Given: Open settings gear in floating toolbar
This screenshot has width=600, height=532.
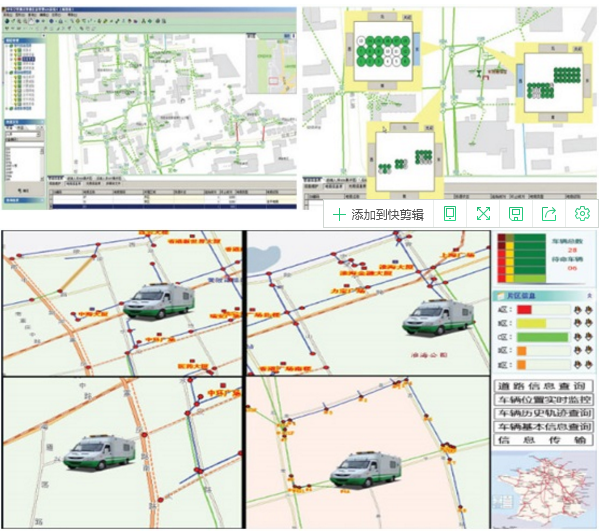Looking at the screenshot, I should 582,214.
